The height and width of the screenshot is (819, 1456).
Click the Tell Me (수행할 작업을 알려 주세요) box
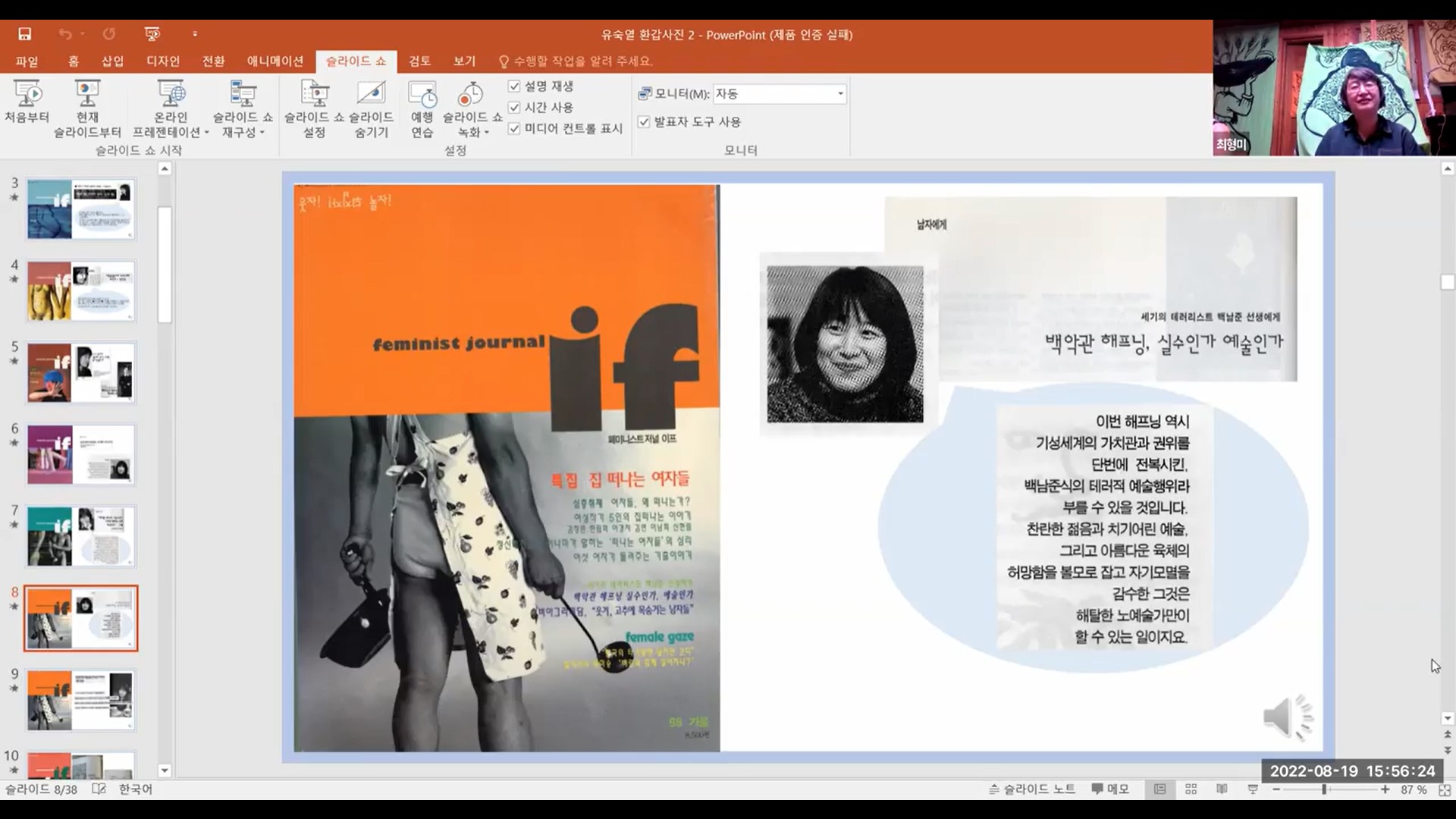click(576, 61)
